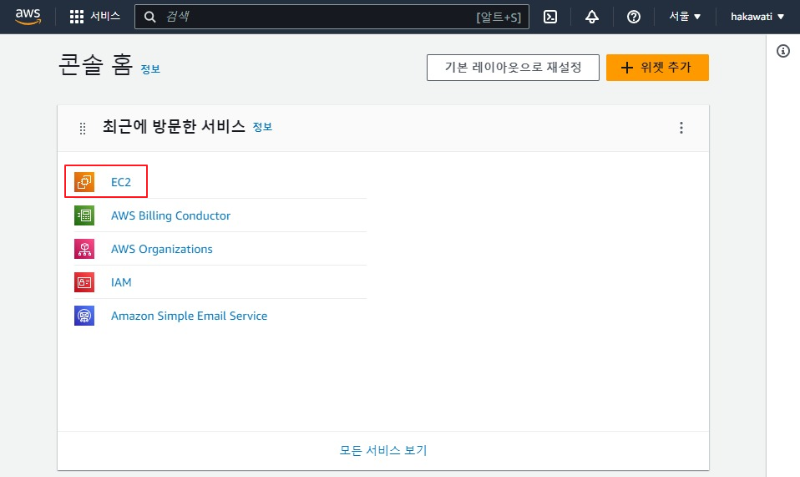Expand the 서울 region dropdown

(x=685, y=17)
